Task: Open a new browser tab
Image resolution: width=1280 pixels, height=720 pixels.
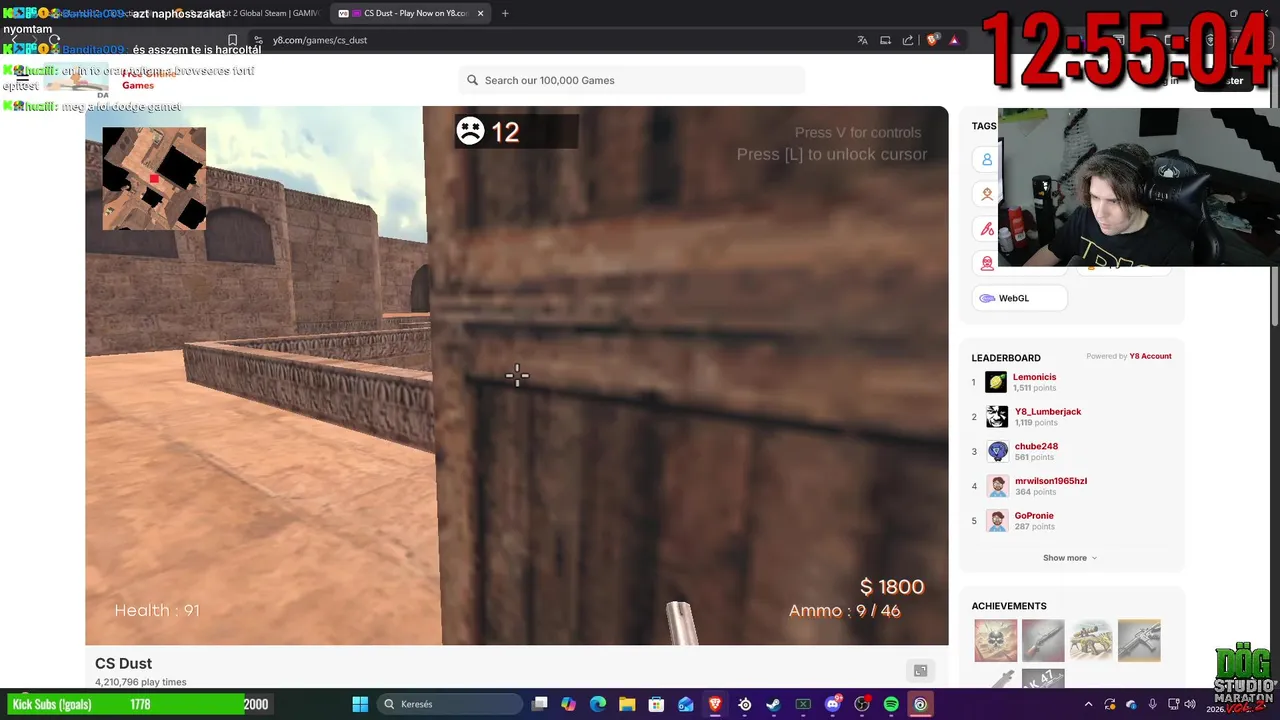Action: (x=505, y=13)
